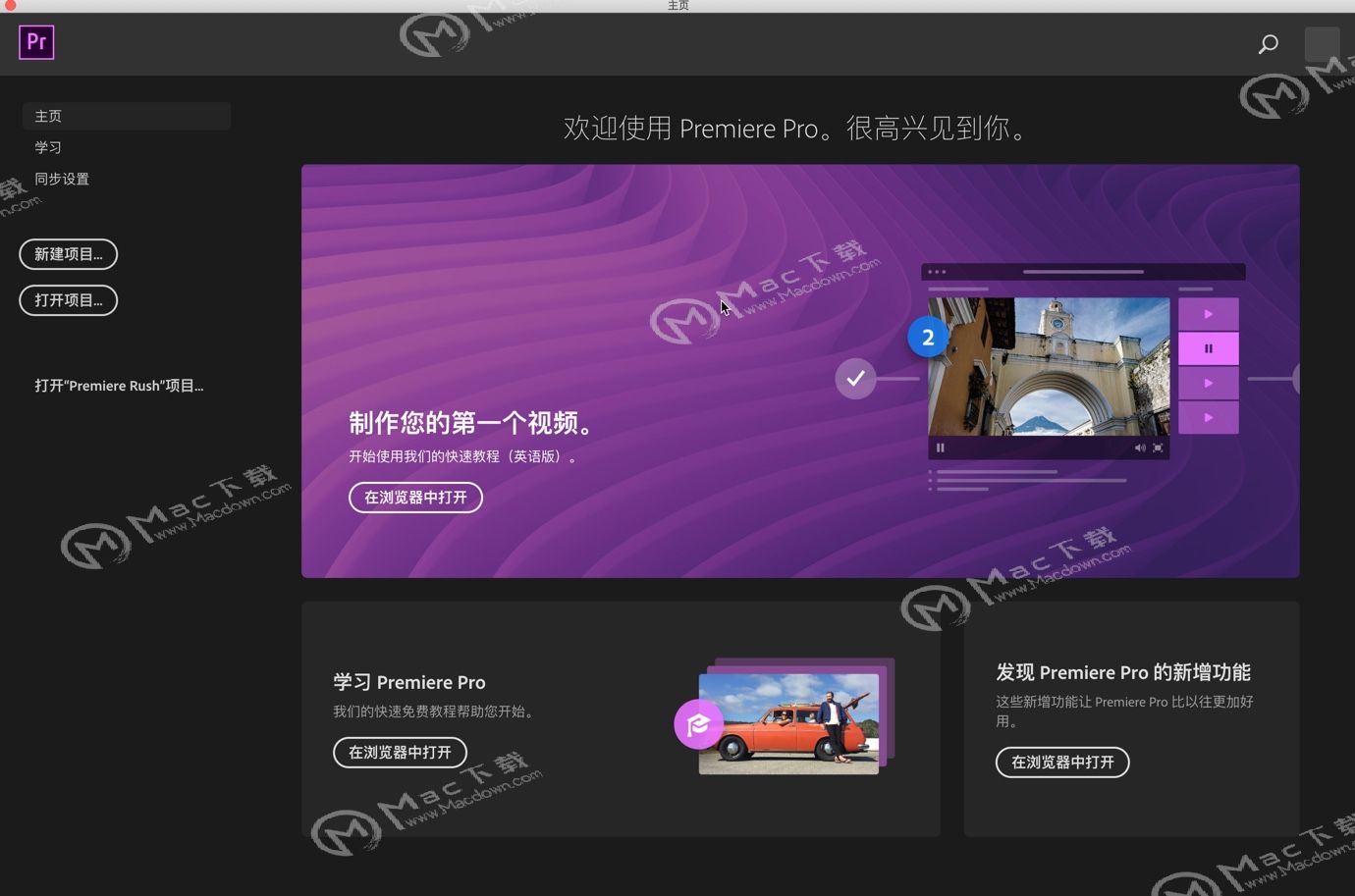
Task: Click the 制作您的第一个视频 heading
Action: (473, 423)
